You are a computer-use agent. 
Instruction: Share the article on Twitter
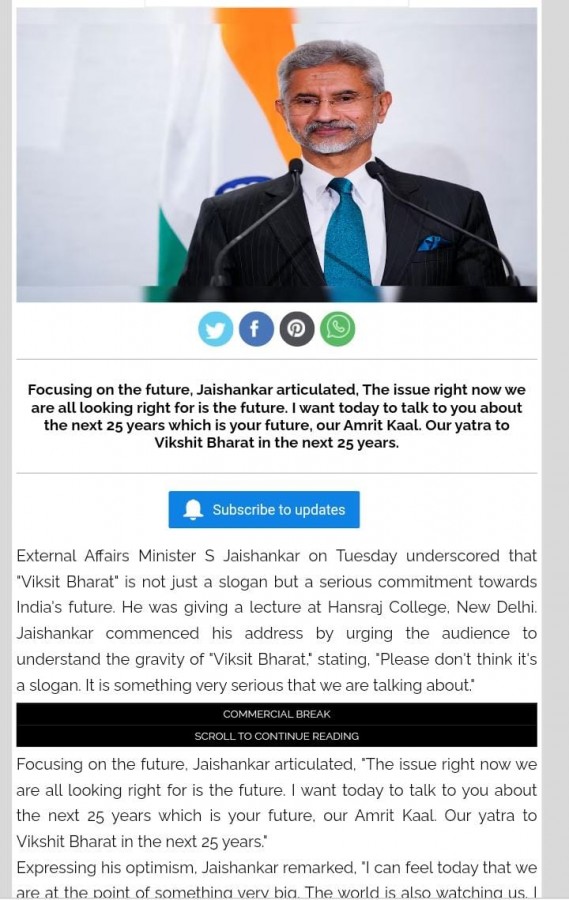pyautogui.click(x=215, y=329)
